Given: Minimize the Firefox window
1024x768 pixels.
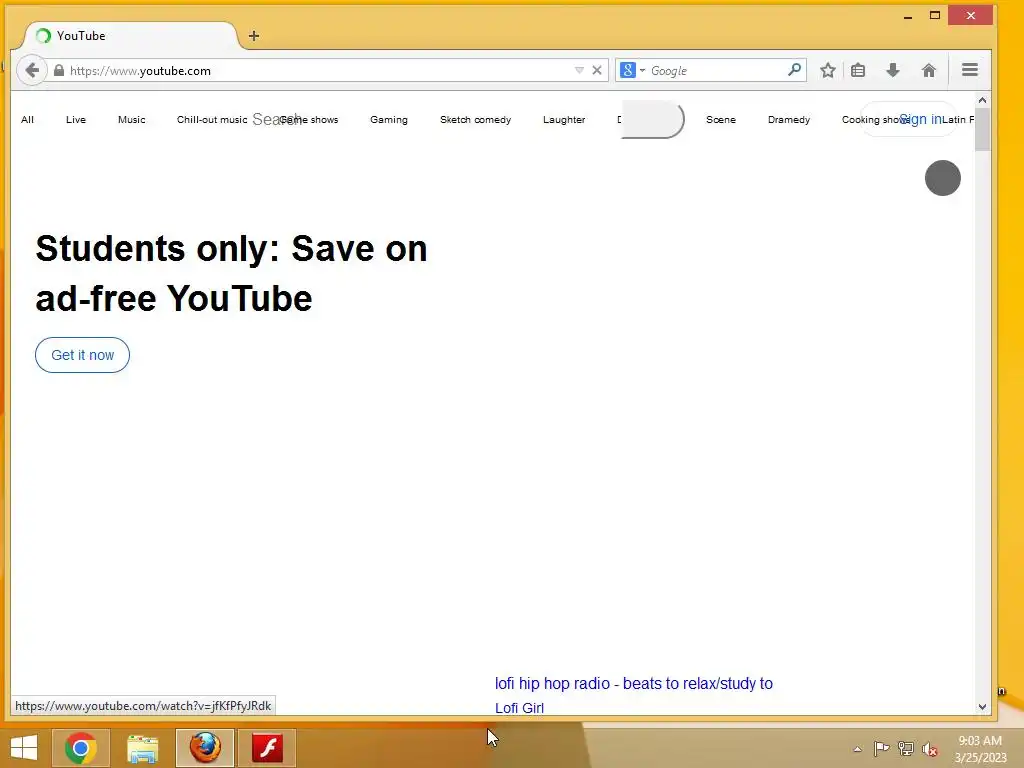Looking at the screenshot, I should click(x=908, y=17).
